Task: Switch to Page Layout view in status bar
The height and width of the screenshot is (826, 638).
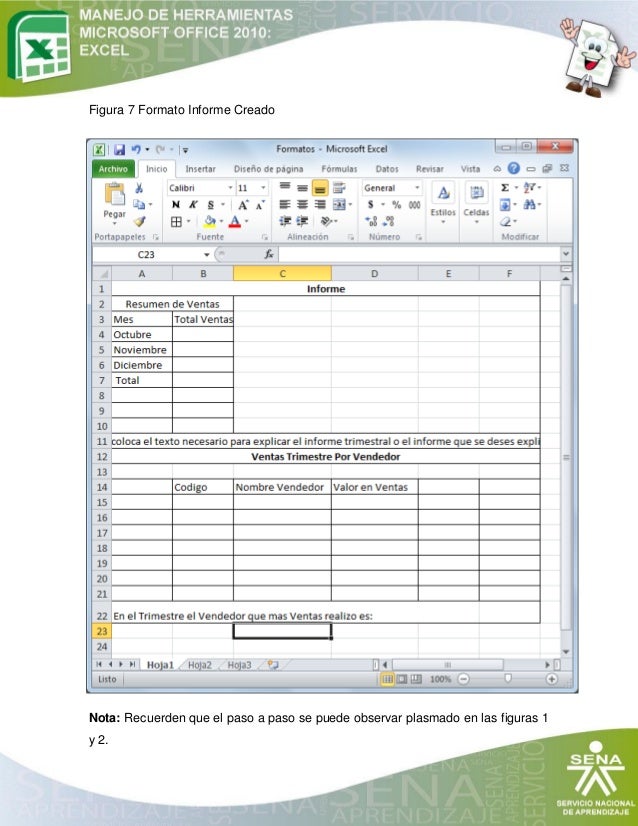Action: coord(402,679)
